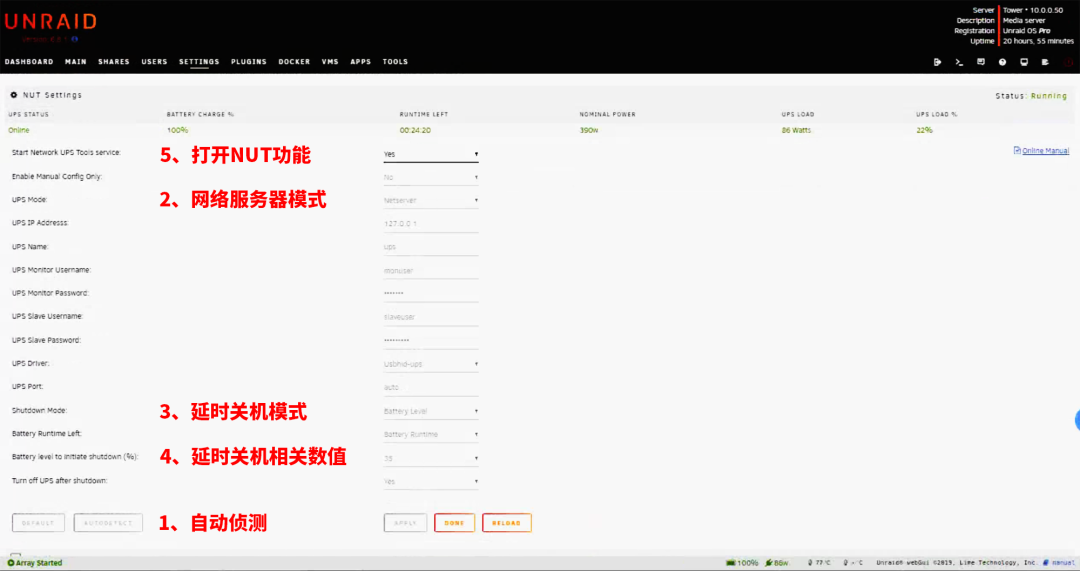
Task: Click the UPS Name field
Action: (431, 247)
